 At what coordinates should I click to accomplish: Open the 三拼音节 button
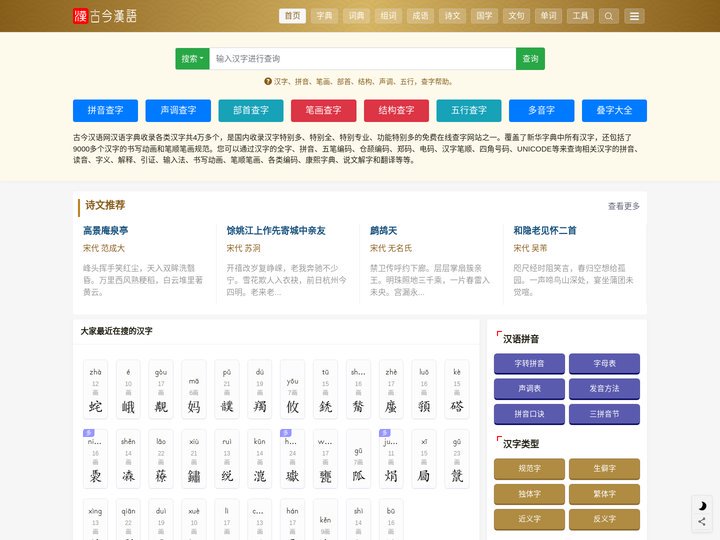click(x=604, y=414)
